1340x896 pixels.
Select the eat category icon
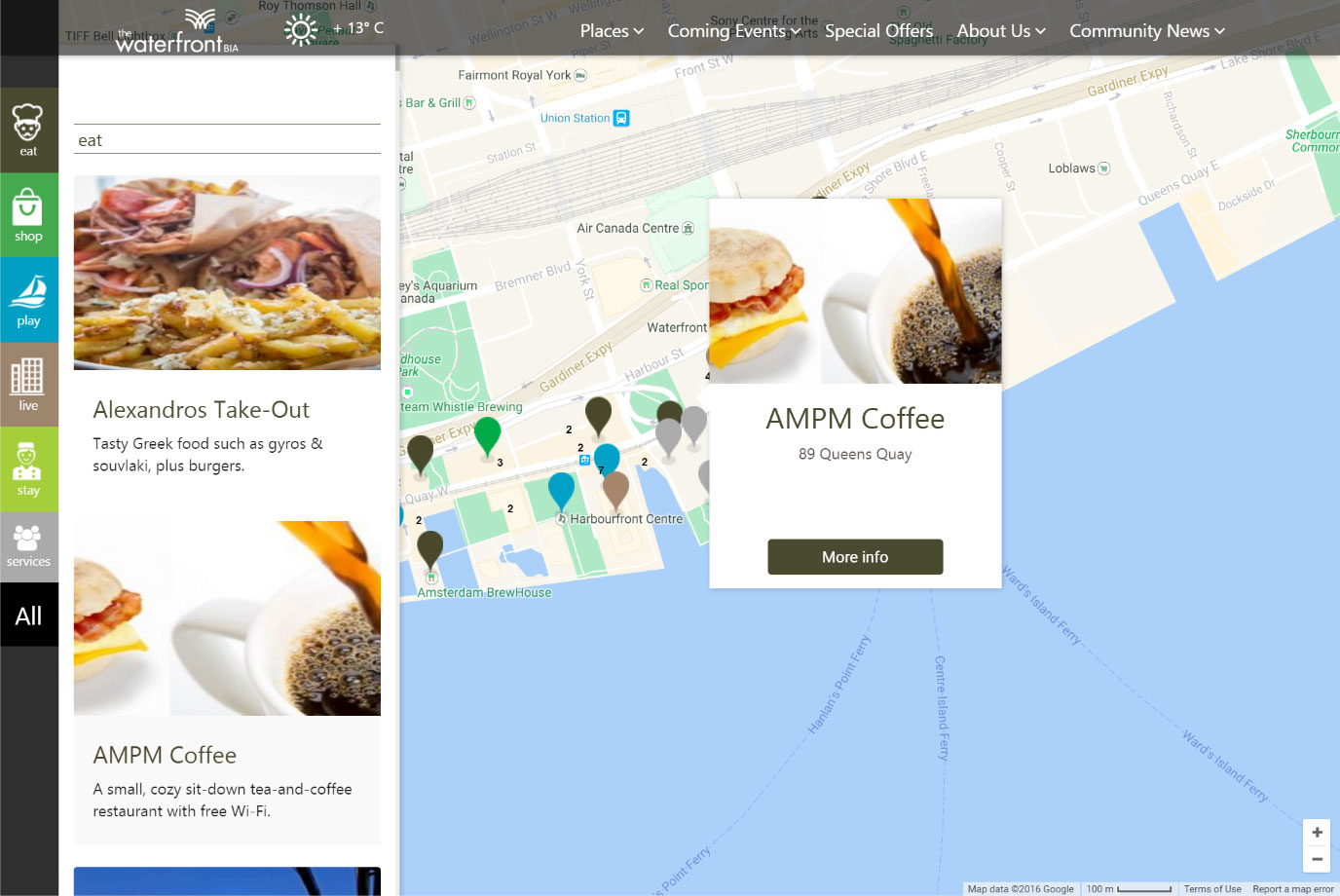(28, 131)
